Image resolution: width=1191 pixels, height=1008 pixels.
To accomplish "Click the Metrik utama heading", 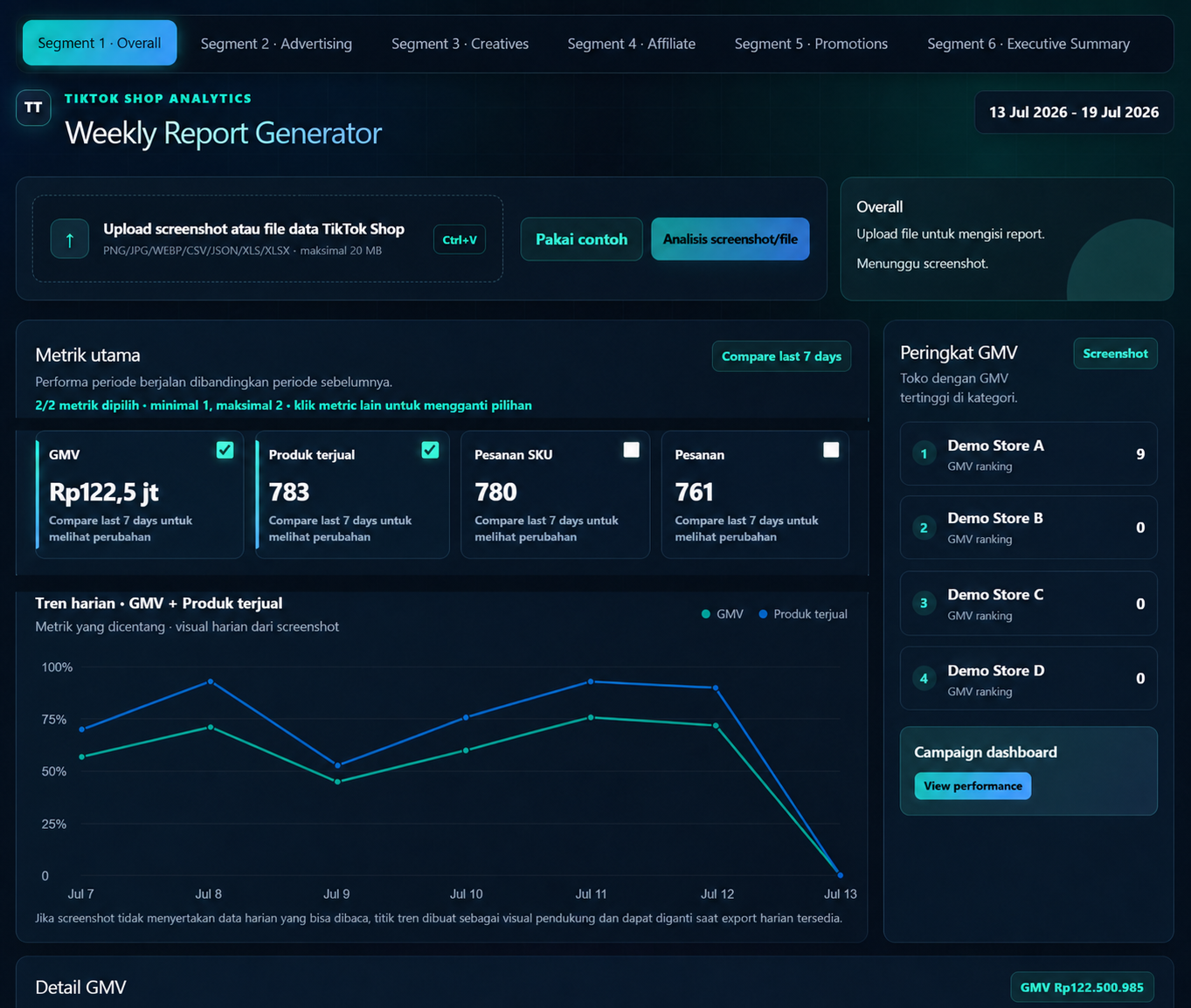I will tap(87, 355).
